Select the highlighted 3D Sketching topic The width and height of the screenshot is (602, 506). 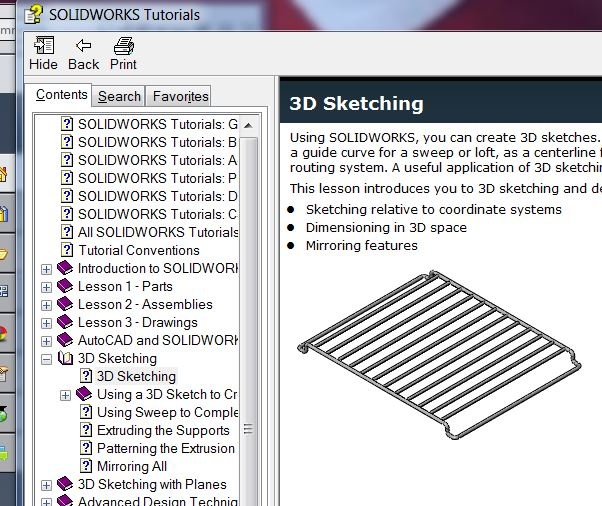point(136,377)
